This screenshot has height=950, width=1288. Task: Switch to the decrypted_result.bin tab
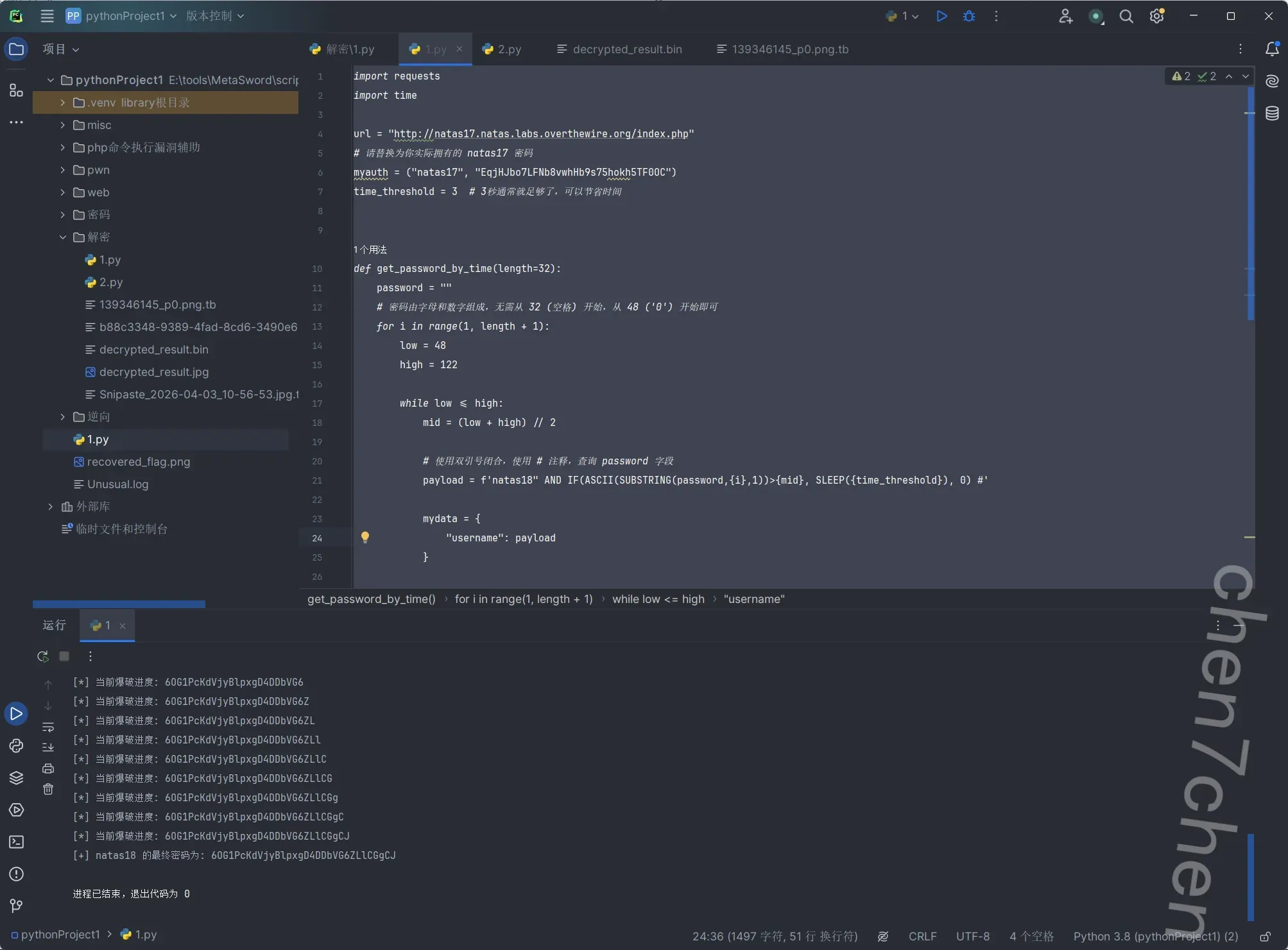coord(626,49)
